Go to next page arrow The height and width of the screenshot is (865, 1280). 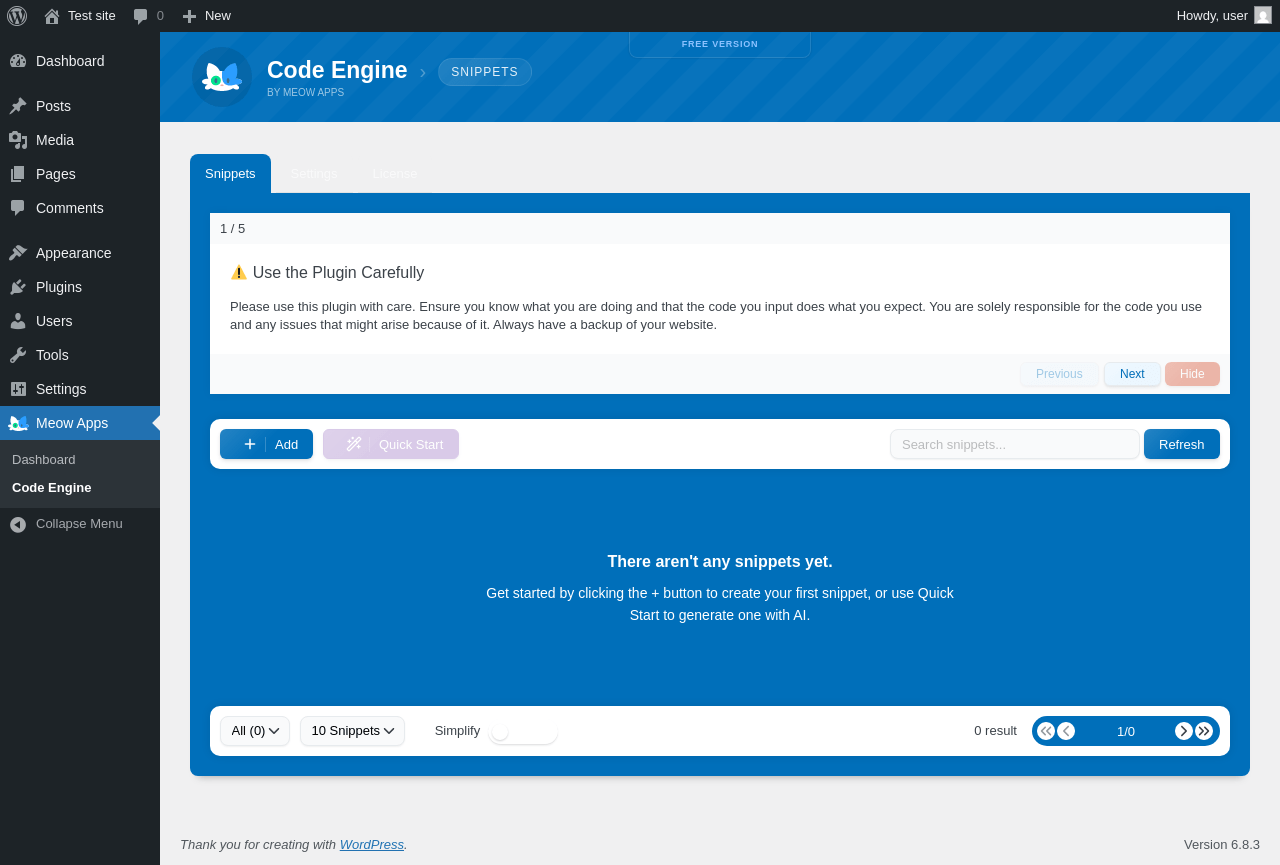coord(1184,731)
